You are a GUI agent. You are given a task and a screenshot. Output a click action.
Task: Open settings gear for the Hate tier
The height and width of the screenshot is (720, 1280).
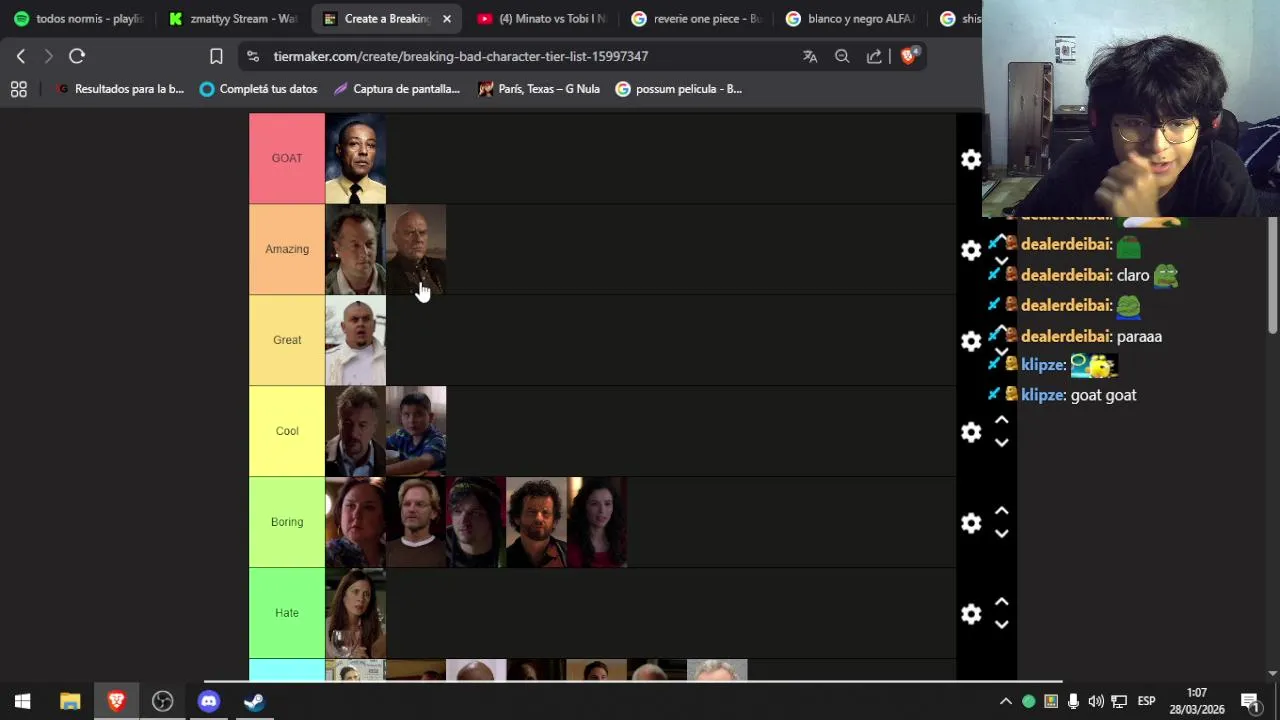[971, 614]
